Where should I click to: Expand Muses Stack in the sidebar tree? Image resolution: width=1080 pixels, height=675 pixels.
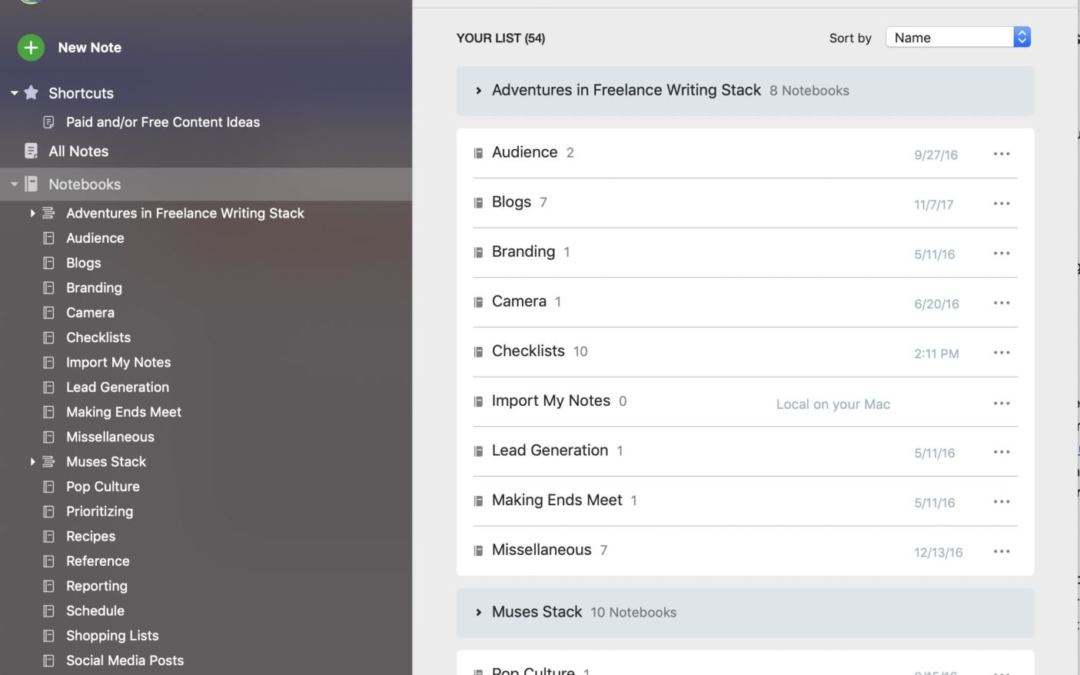click(32, 462)
